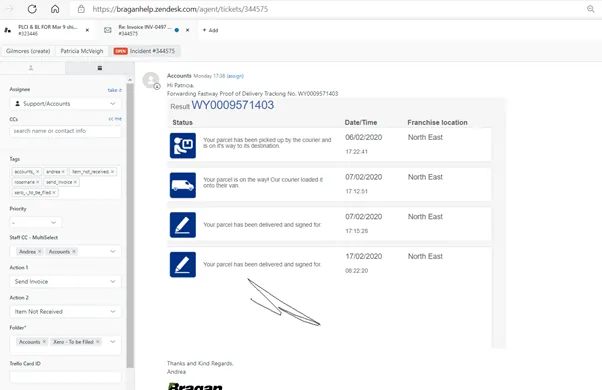Remove the andrea tag
The height and width of the screenshot is (390, 602).
[x=63, y=172]
